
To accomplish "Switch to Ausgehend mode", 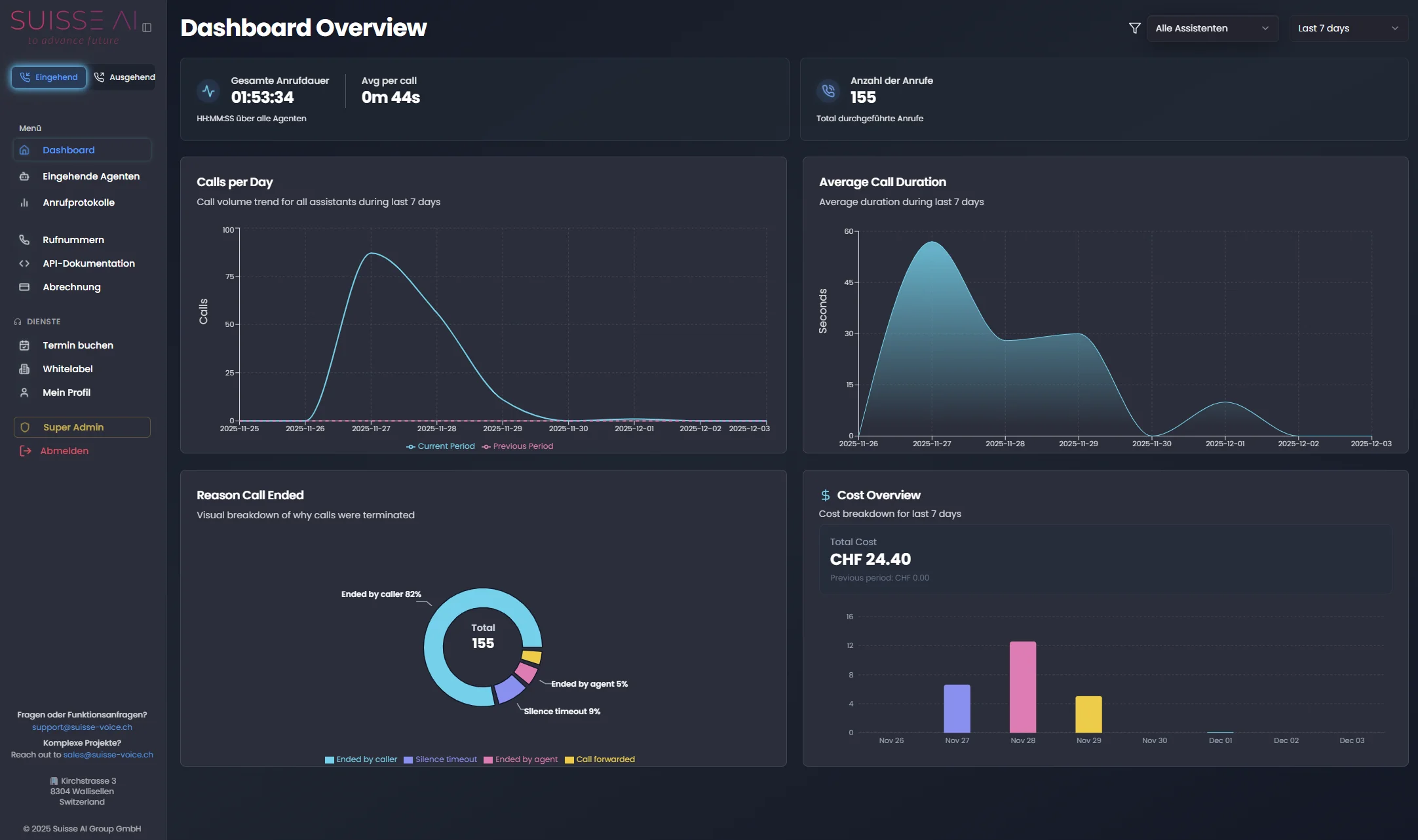I will point(124,77).
